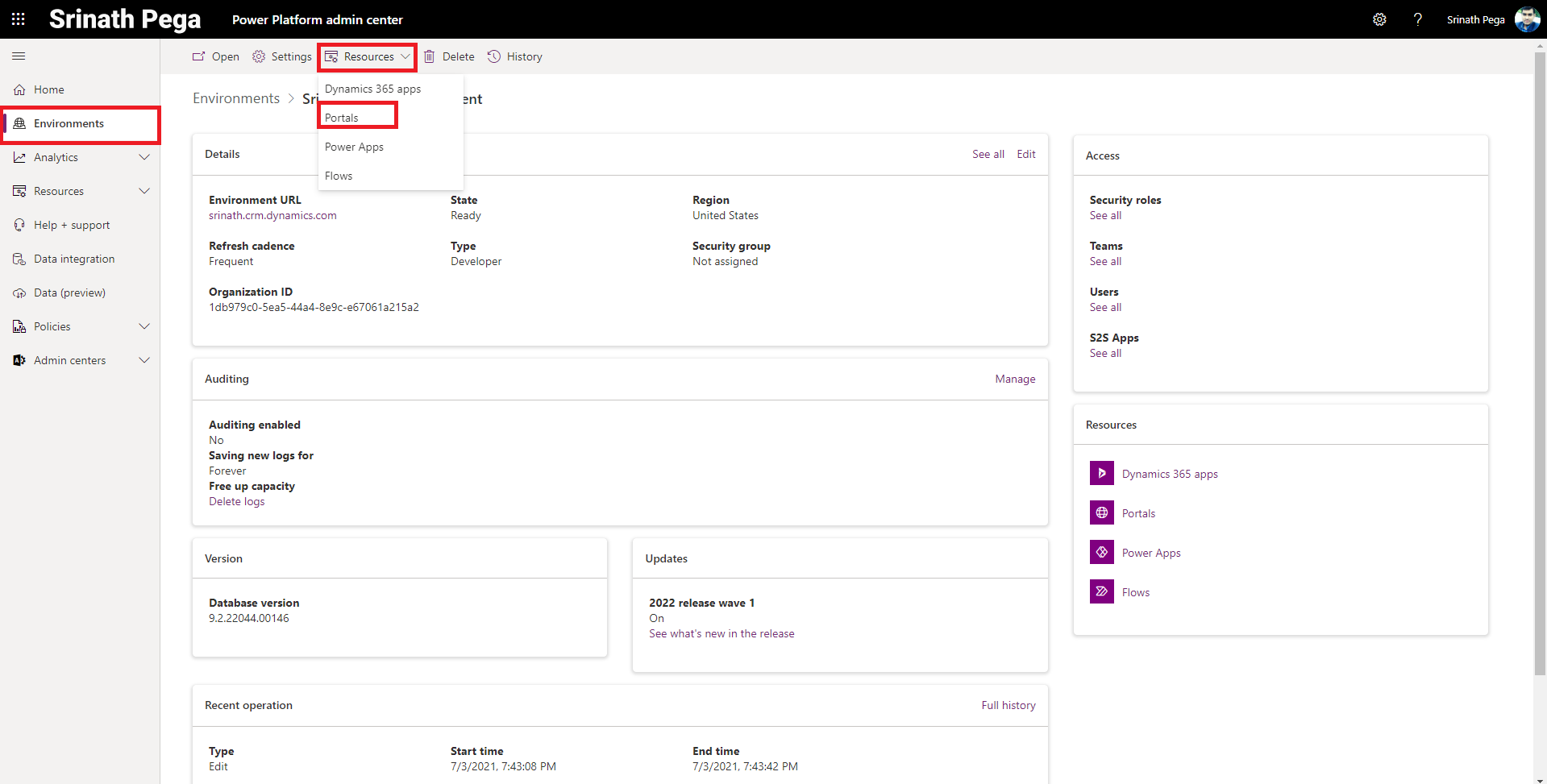Open the app launcher waffle icon
Image resolution: width=1547 pixels, height=784 pixels.
pos(19,19)
